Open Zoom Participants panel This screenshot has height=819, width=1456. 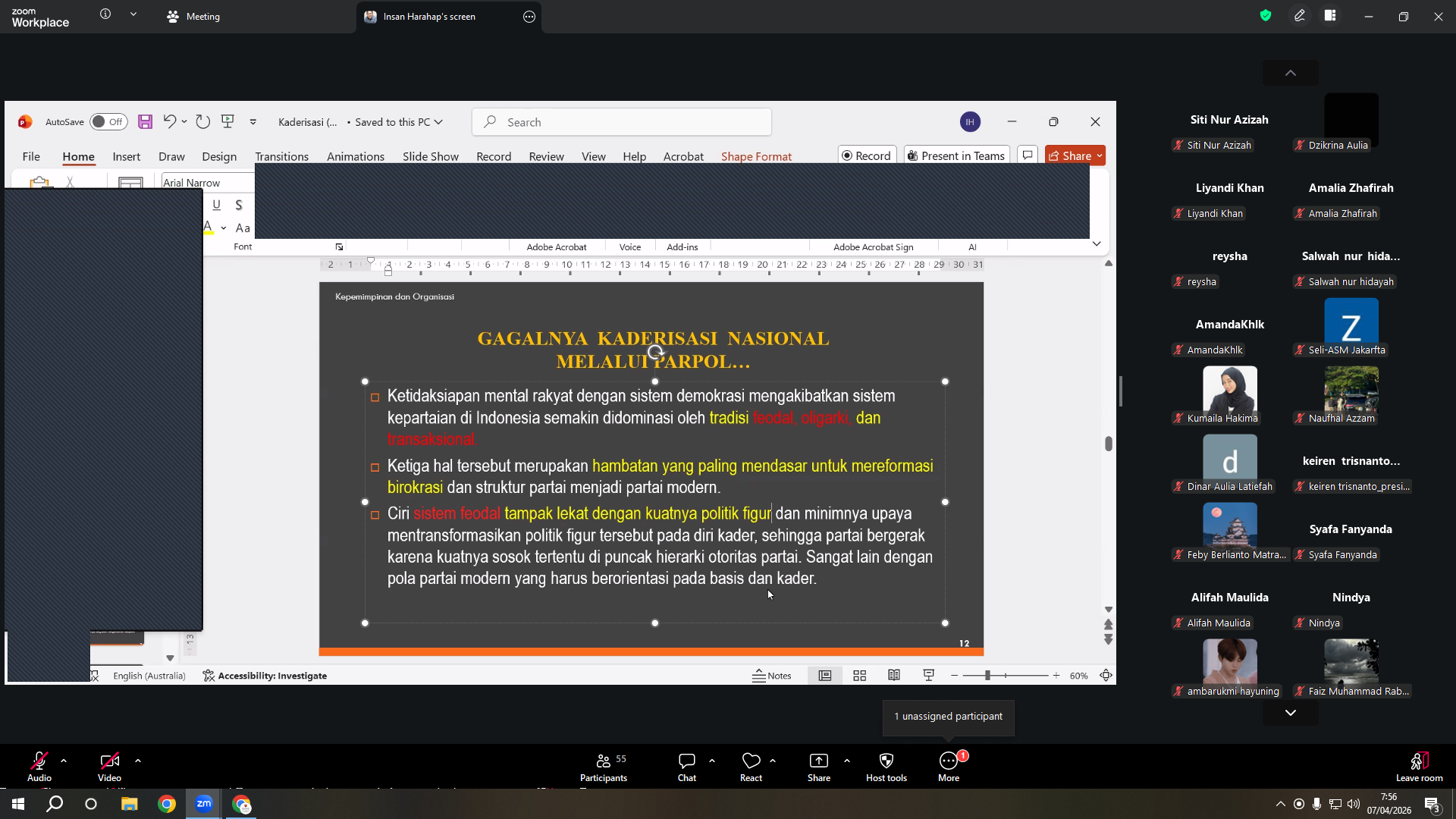(x=604, y=767)
